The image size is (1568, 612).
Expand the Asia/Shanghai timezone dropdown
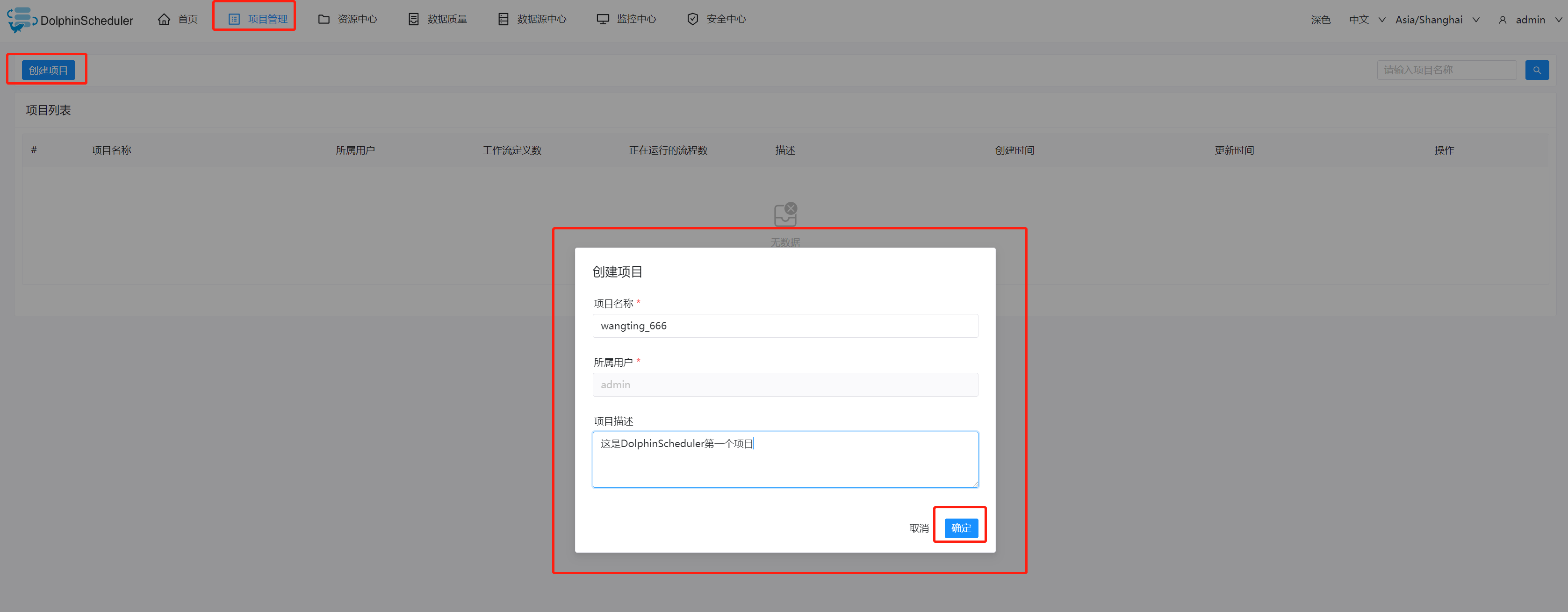[x=1437, y=20]
